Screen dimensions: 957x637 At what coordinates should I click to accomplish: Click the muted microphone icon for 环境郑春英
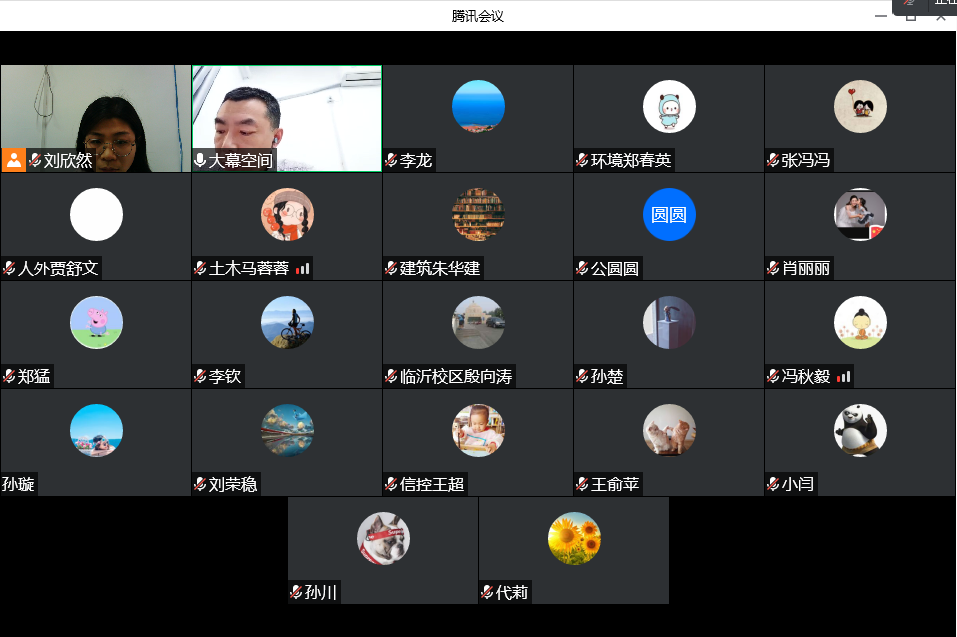(582, 160)
